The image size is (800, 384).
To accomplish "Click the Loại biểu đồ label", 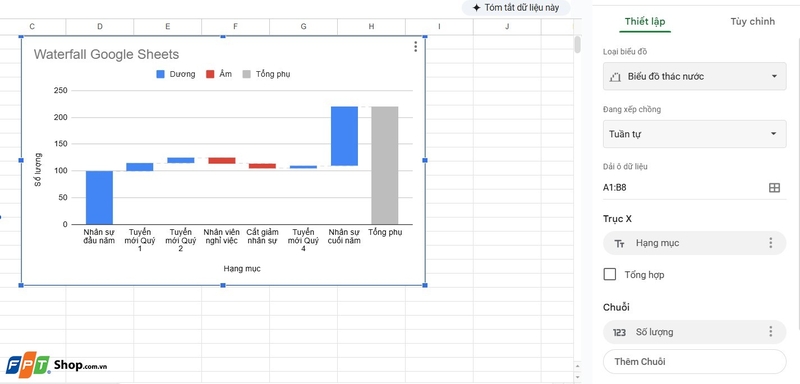I will click(625, 52).
